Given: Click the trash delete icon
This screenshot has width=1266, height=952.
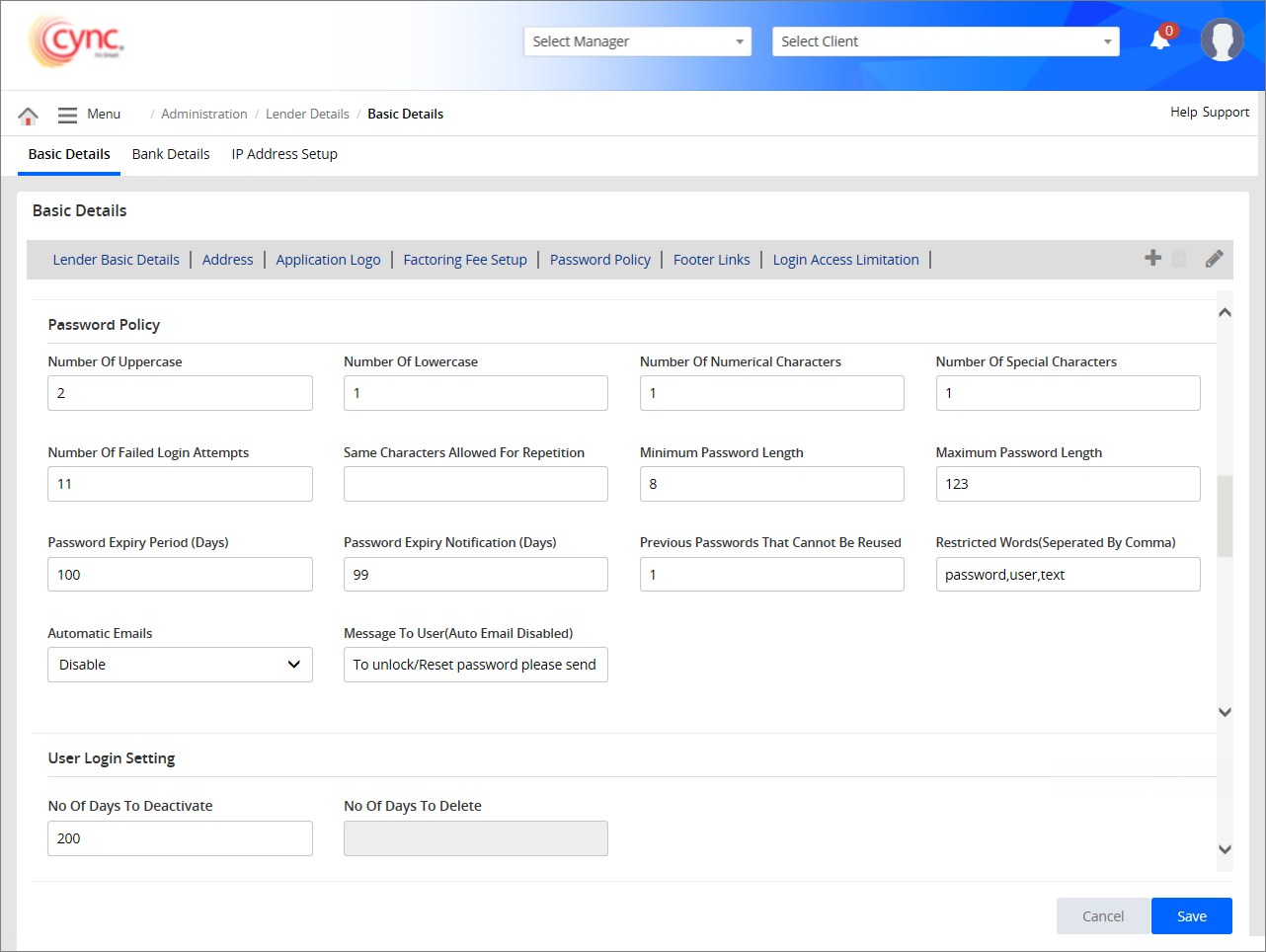Looking at the screenshot, I should click(x=1179, y=259).
